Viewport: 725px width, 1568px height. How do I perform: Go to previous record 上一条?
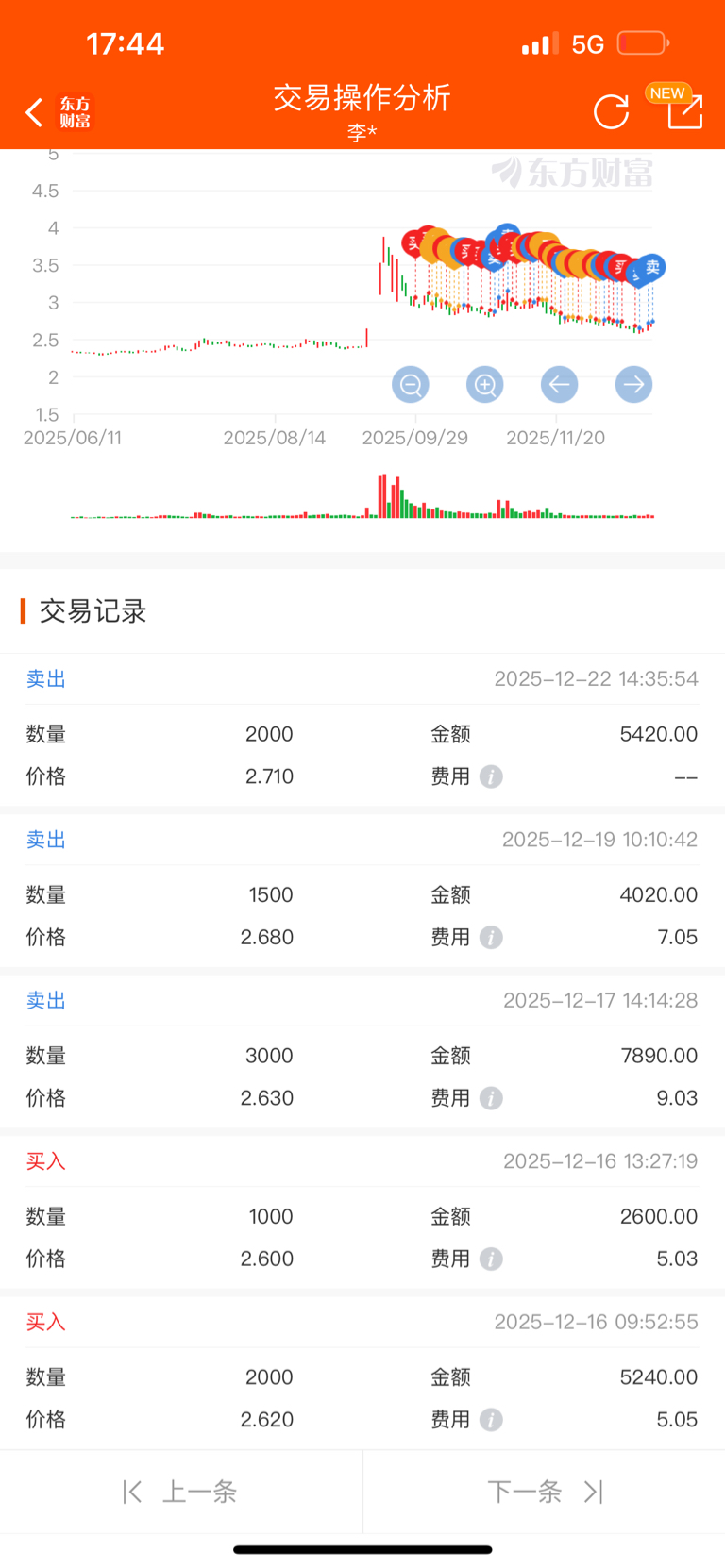[181, 1492]
